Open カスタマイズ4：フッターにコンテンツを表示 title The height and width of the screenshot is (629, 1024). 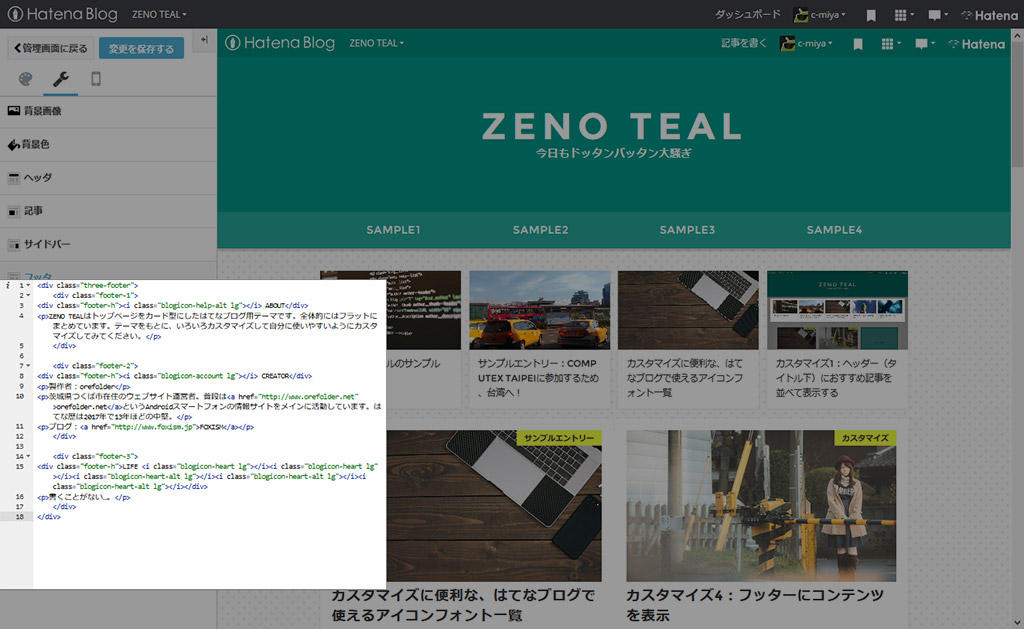point(755,605)
